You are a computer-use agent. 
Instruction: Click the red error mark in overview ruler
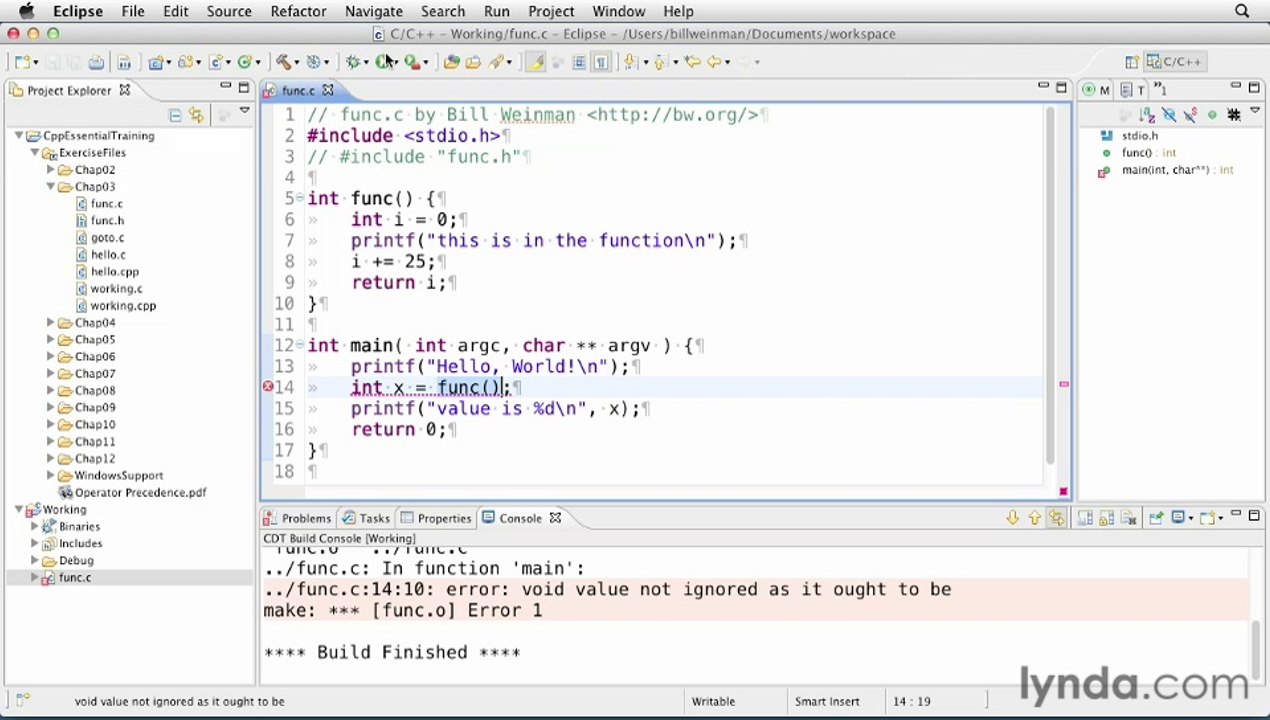pos(1063,384)
